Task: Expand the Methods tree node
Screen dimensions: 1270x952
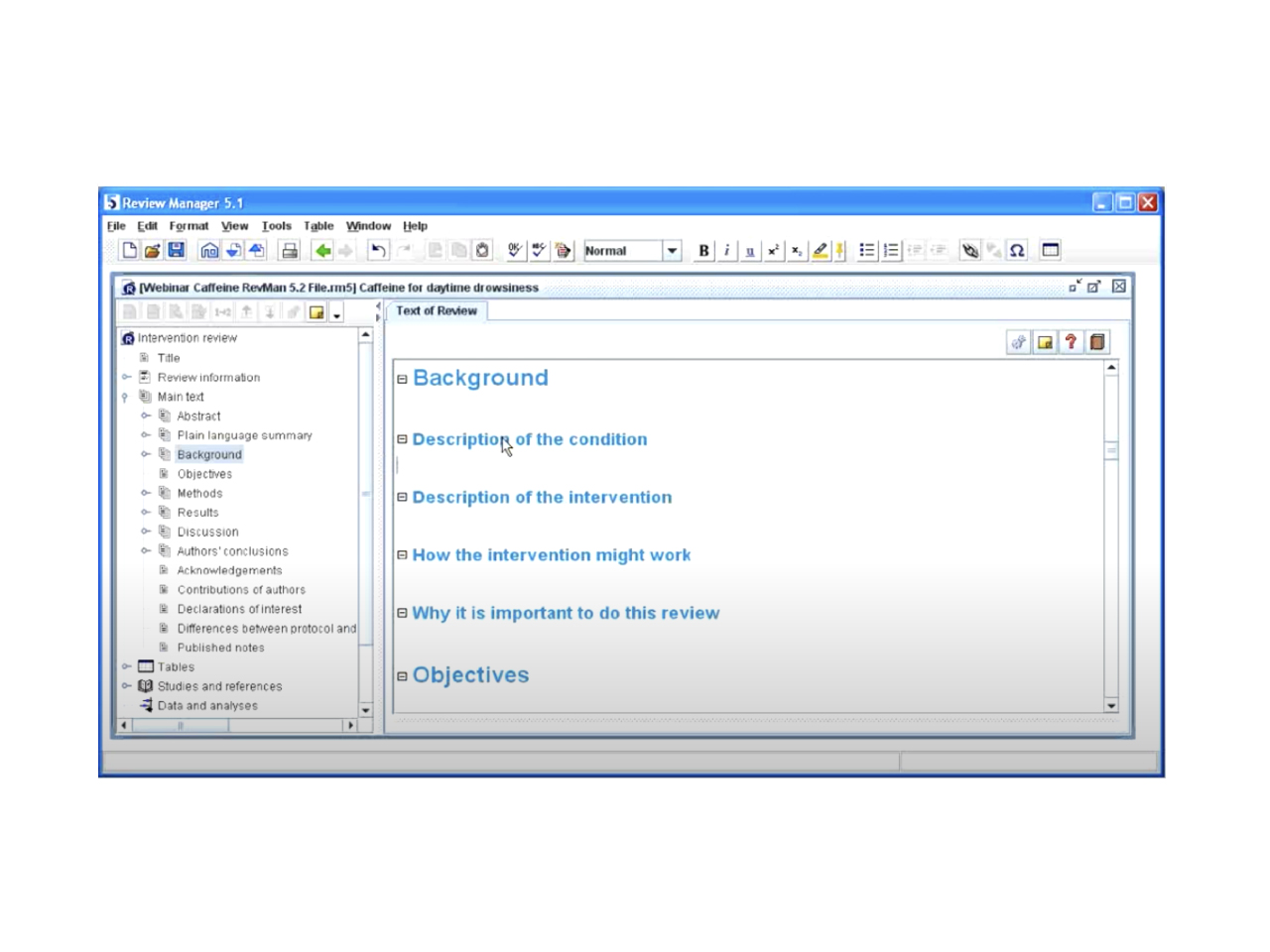Action: 146,493
